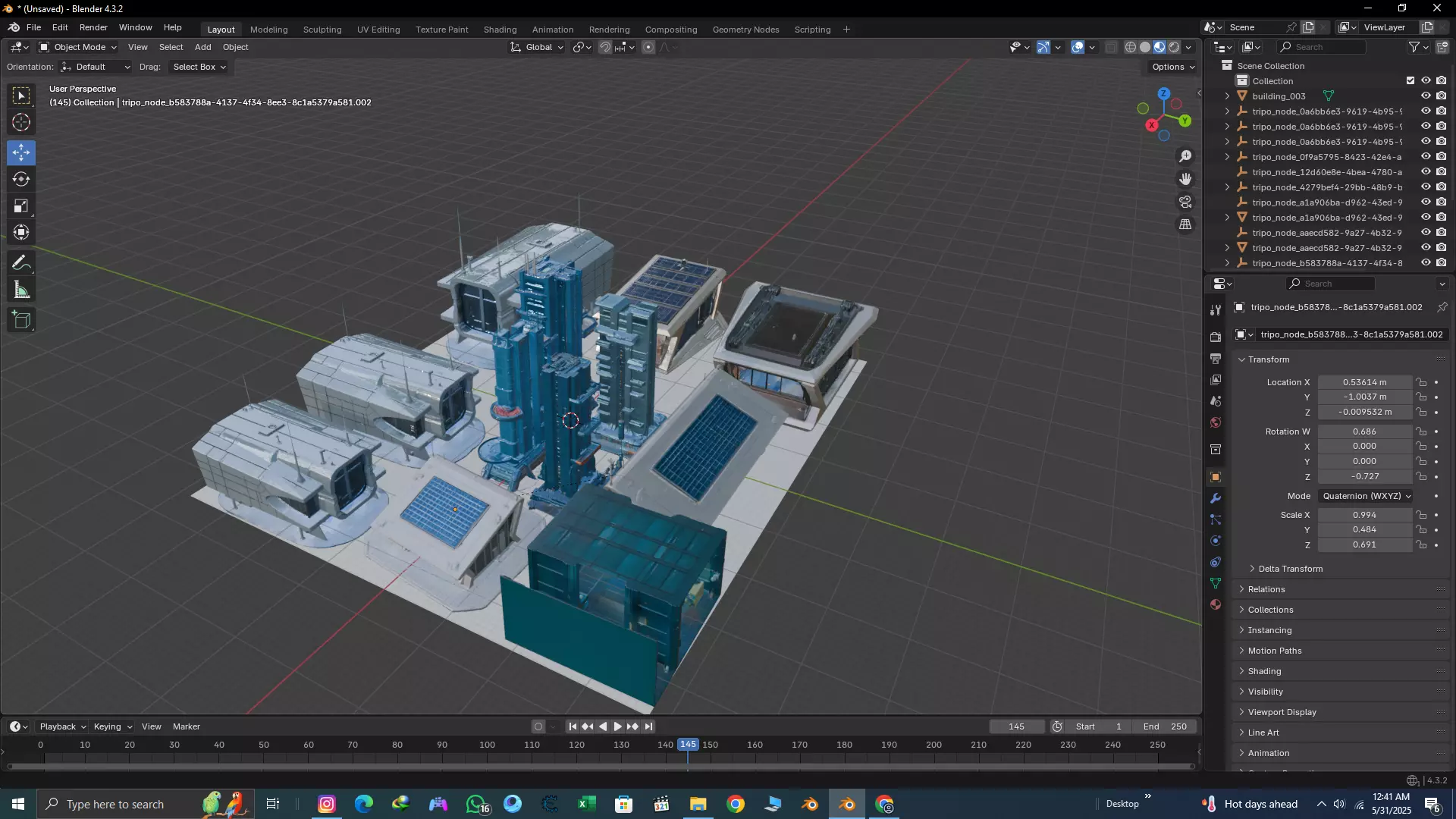Select the Cursor tool in toolbar
The image size is (1456, 819).
tap(21, 123)
